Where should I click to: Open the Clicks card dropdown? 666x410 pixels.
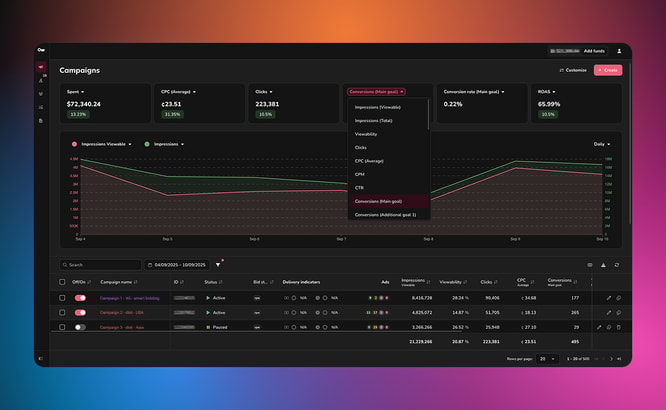264,92
